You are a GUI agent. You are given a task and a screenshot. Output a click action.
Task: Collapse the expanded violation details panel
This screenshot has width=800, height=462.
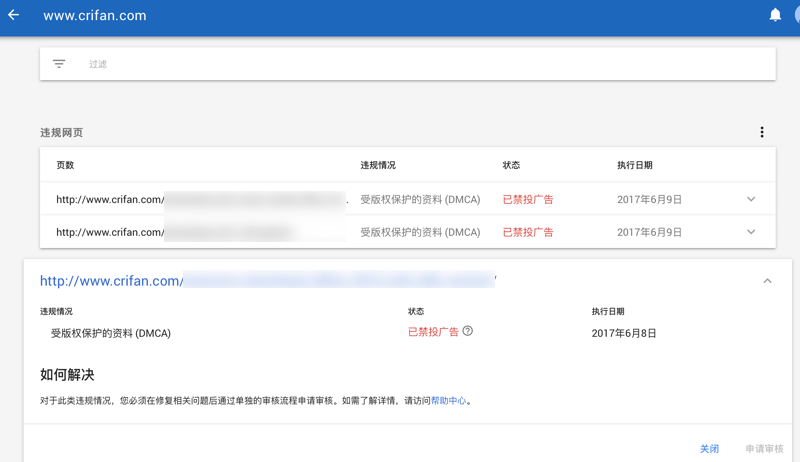pos(767,281)
